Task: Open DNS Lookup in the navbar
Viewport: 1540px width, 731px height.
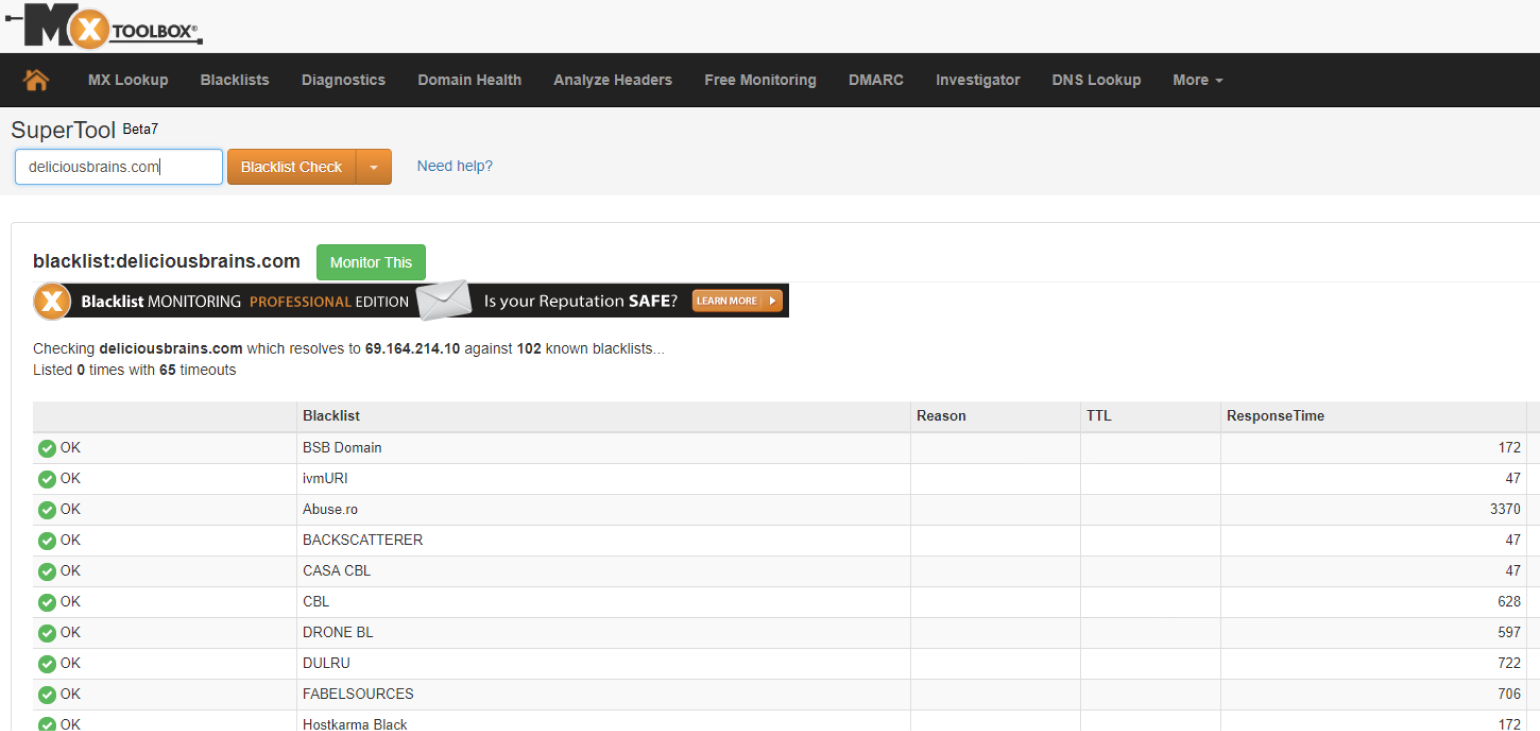Action: pos(1096,80)
